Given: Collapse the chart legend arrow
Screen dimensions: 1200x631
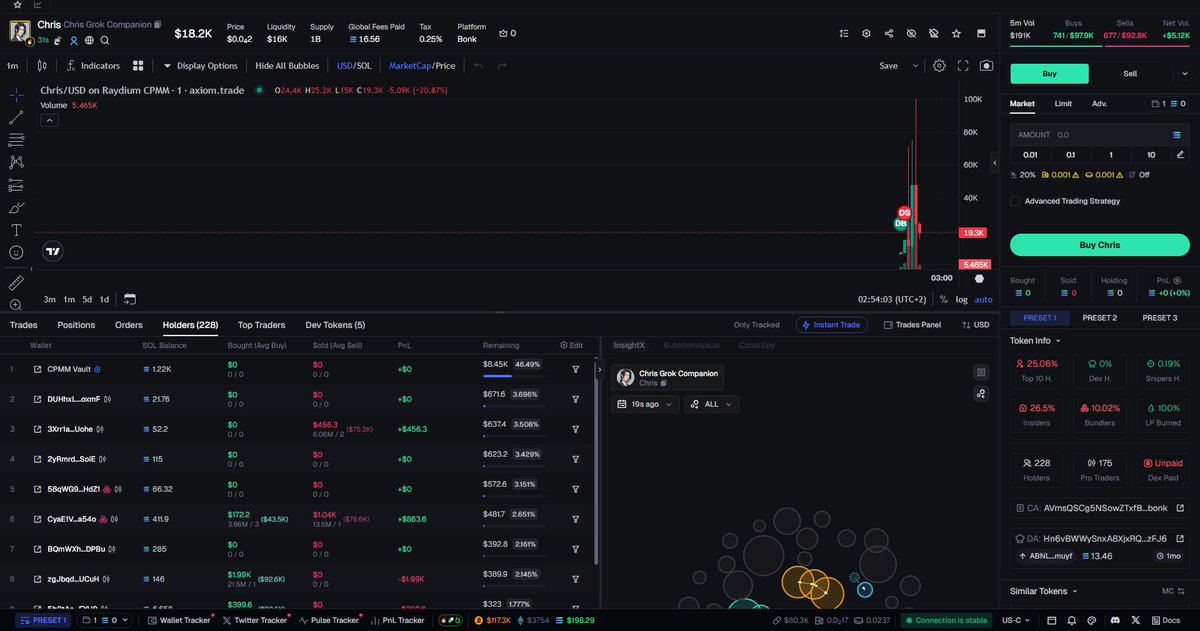Looking at the screenshot, I should point(49,120).
